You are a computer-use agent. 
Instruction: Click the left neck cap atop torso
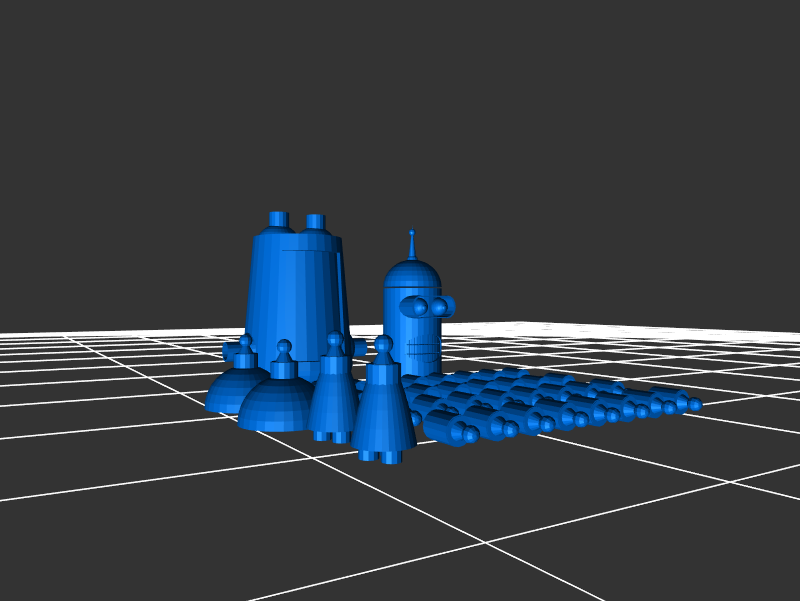pyautogui.click(x=279, y=220)
